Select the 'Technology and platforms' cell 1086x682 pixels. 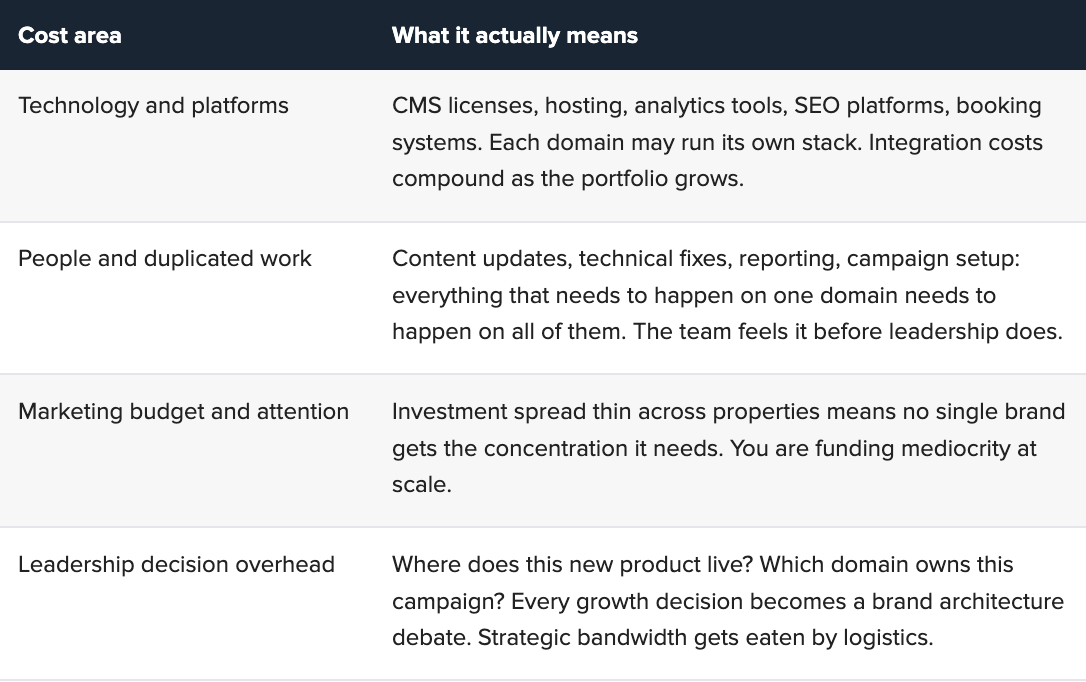153,106
